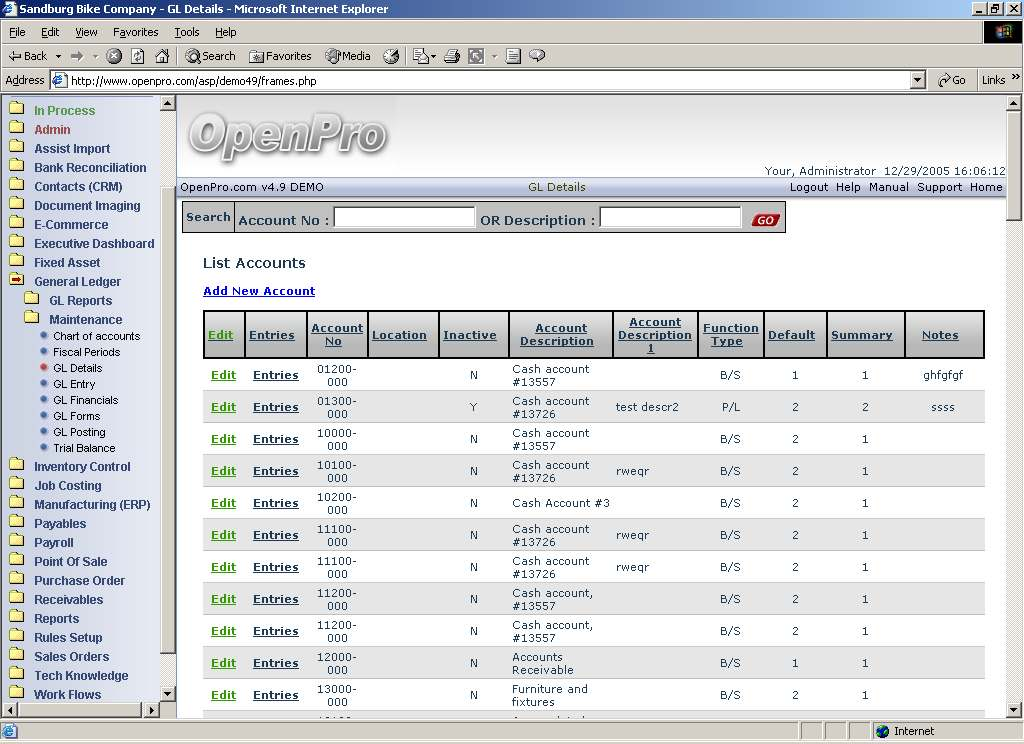Open the History icon in toolbar
The height and width of the screenshot is (744, 1024).
(391, 56)
